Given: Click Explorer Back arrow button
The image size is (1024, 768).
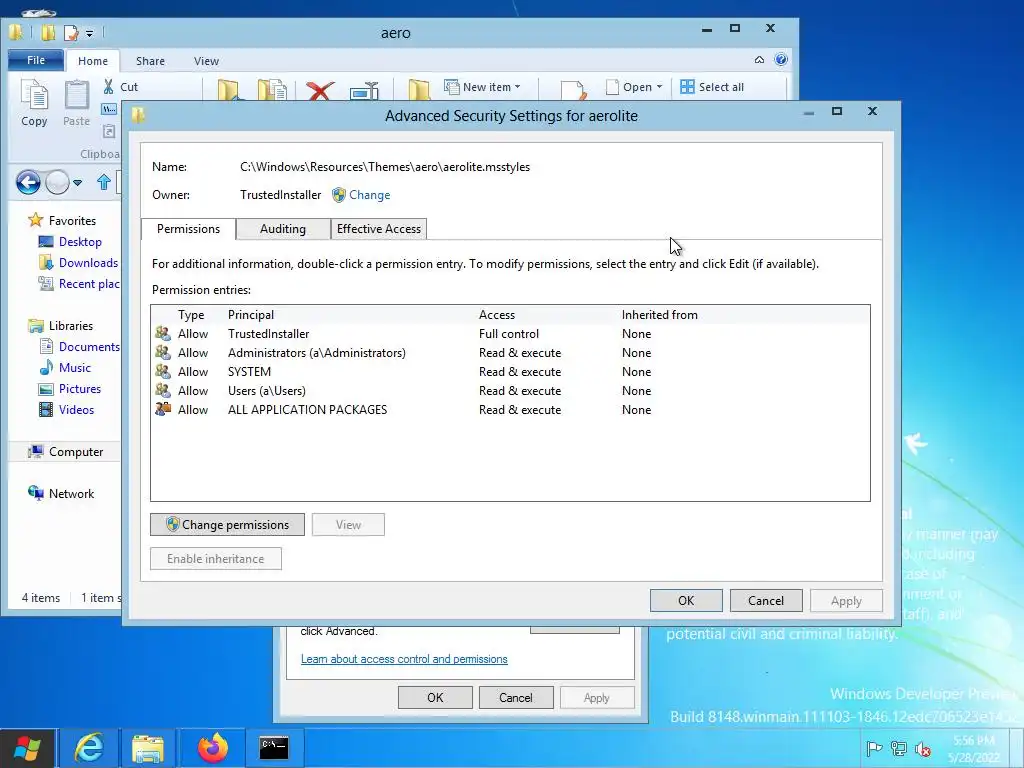Looking at the screenshot, I should click(x=28, y=182).
